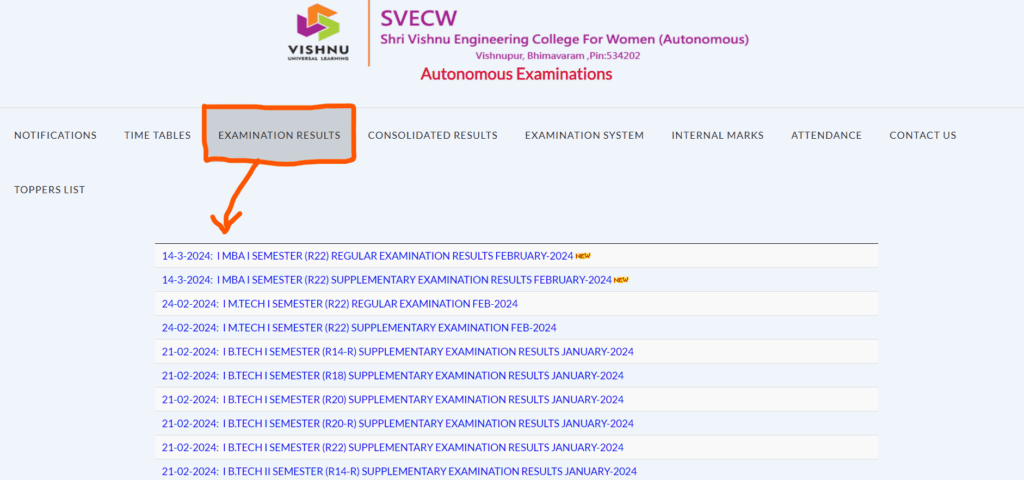Open I B.Tech I Semester (R22) Supplementary results

393,448
